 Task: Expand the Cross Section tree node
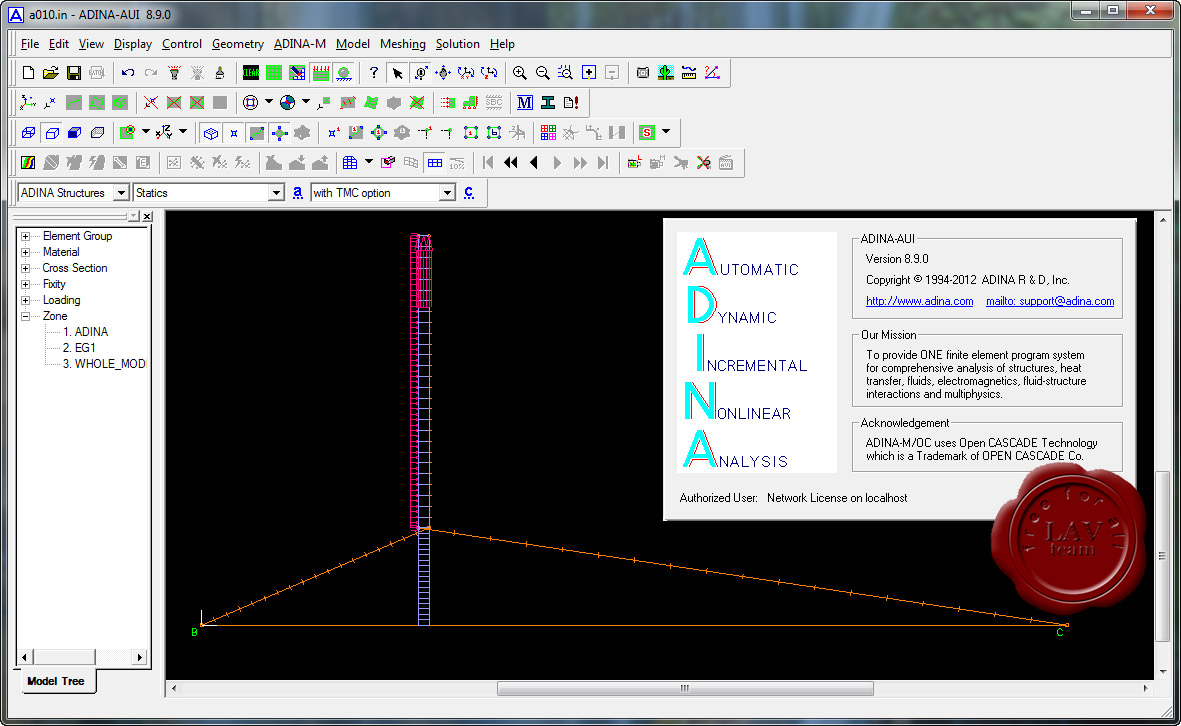(x=26, y=268)
